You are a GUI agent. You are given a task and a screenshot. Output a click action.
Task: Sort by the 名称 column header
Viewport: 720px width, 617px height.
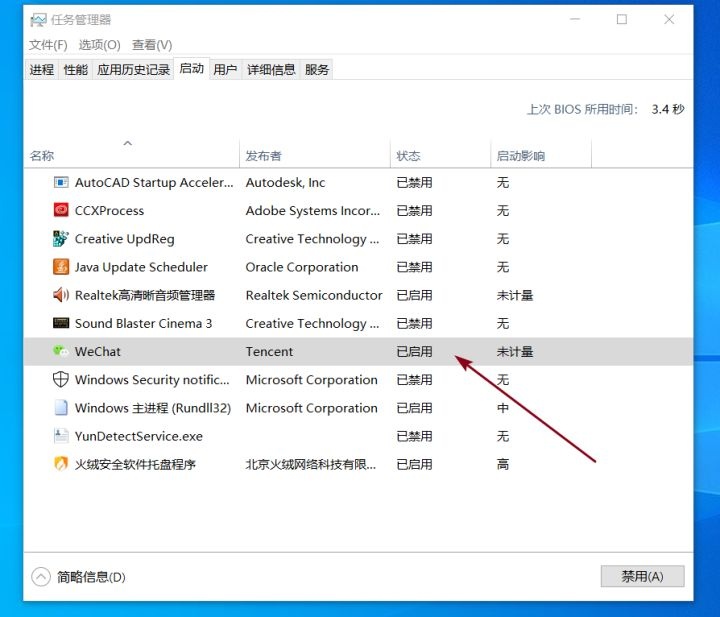click(42, 156)
